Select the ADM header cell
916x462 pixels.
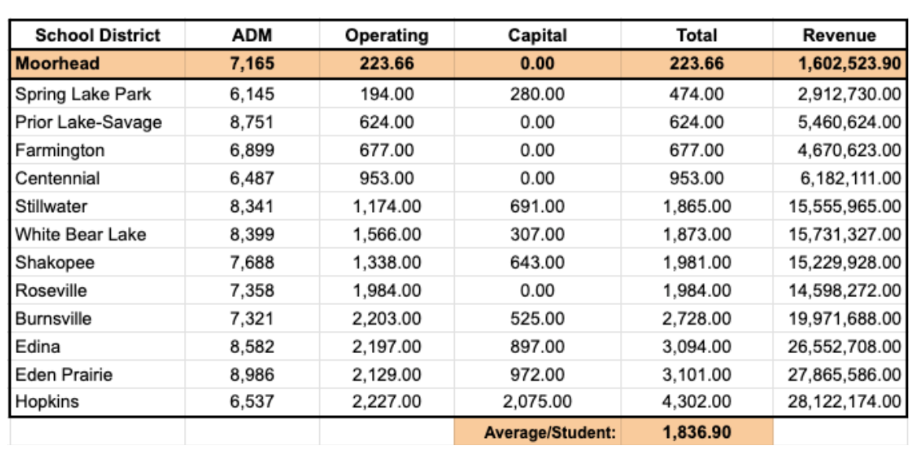[252, 35]
